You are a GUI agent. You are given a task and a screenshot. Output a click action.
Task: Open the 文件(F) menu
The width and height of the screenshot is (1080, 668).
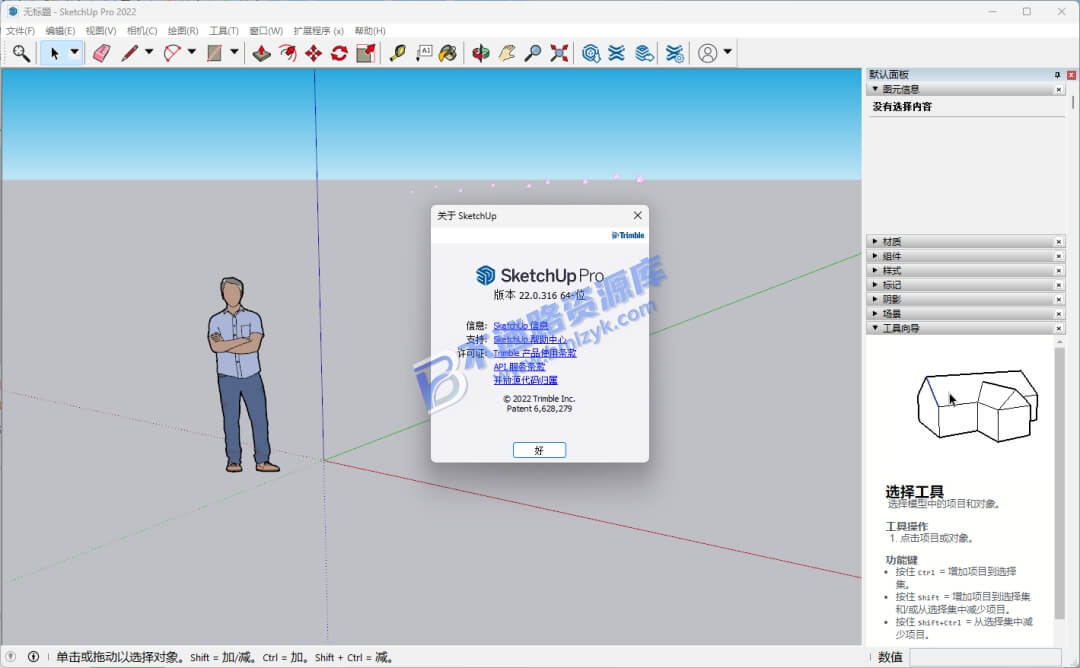(20, 31)
